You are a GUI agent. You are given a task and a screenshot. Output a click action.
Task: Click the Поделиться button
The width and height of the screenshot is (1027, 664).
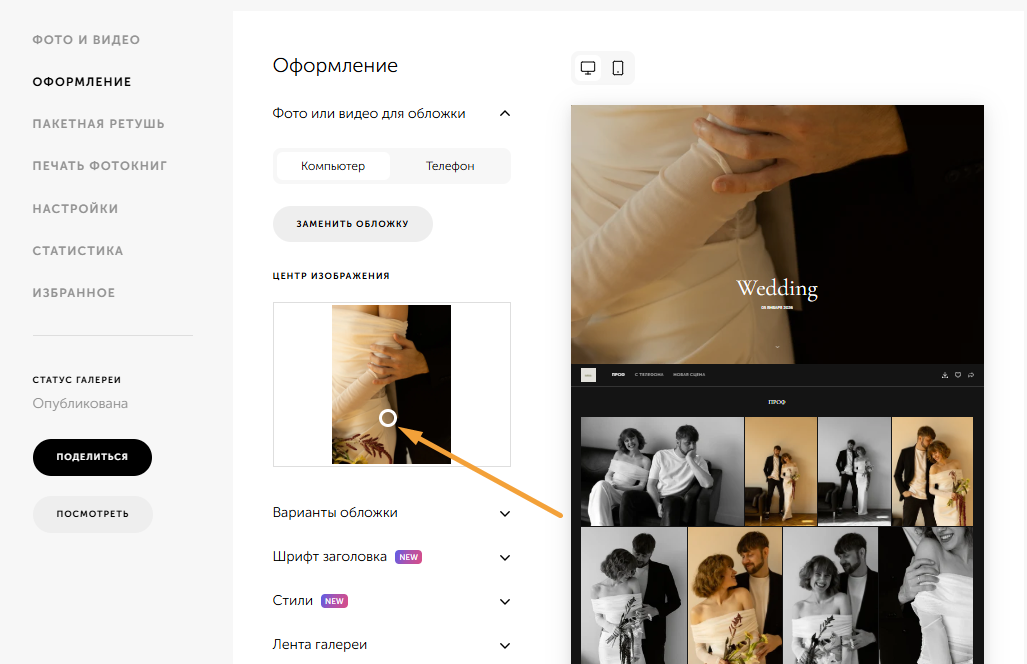click(x=92, y=457)
